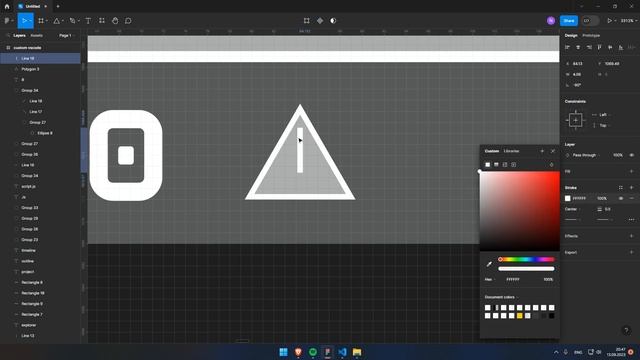Click stroke hex value field
Screen dimensions: 640x360
pos(579,198)
